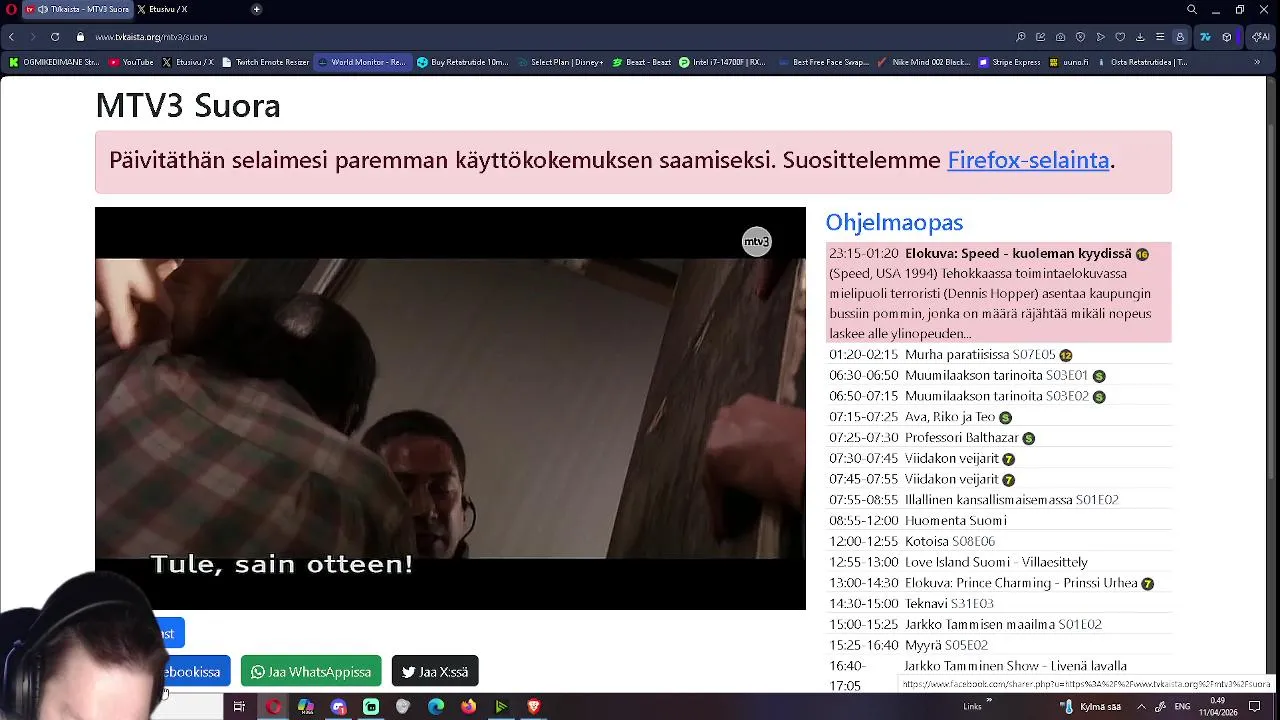
Task: Select the Speed - kuoleman kyydissä program entry
Action: coord(998,293)
